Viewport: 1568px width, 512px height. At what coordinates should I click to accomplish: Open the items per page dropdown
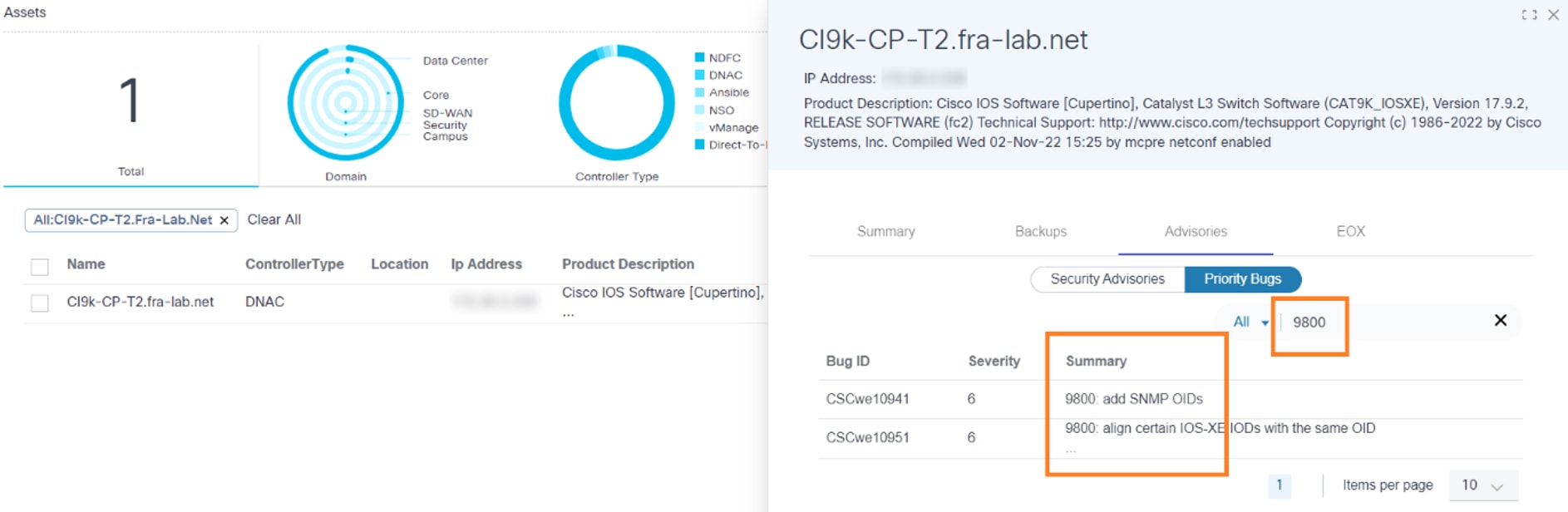point(1483,485)
